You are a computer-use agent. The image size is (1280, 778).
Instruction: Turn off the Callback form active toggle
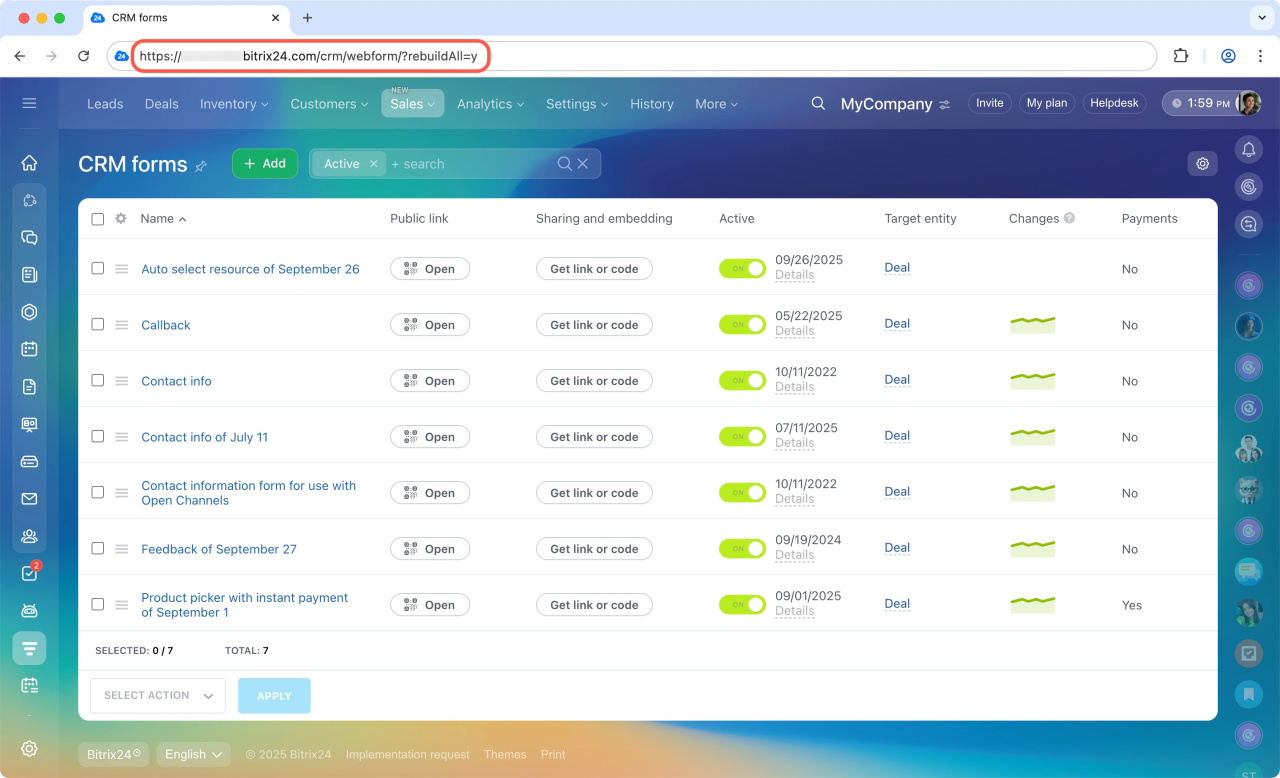[x=742, y=325]
